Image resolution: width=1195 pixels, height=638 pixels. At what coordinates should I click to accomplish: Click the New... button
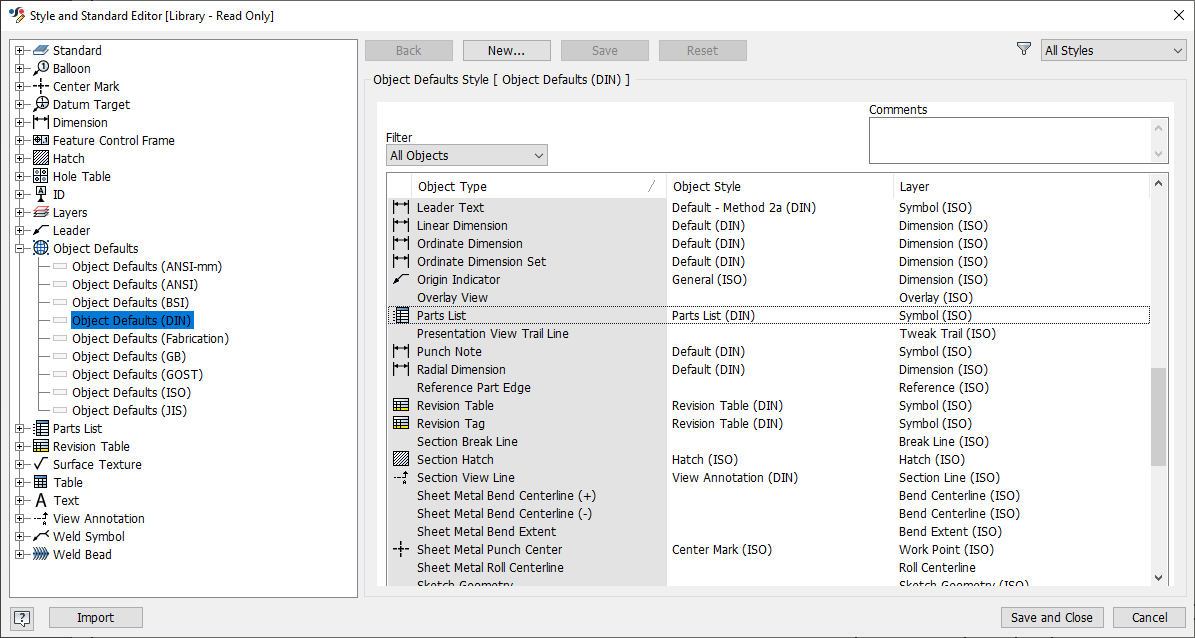[x=507, y=50]
